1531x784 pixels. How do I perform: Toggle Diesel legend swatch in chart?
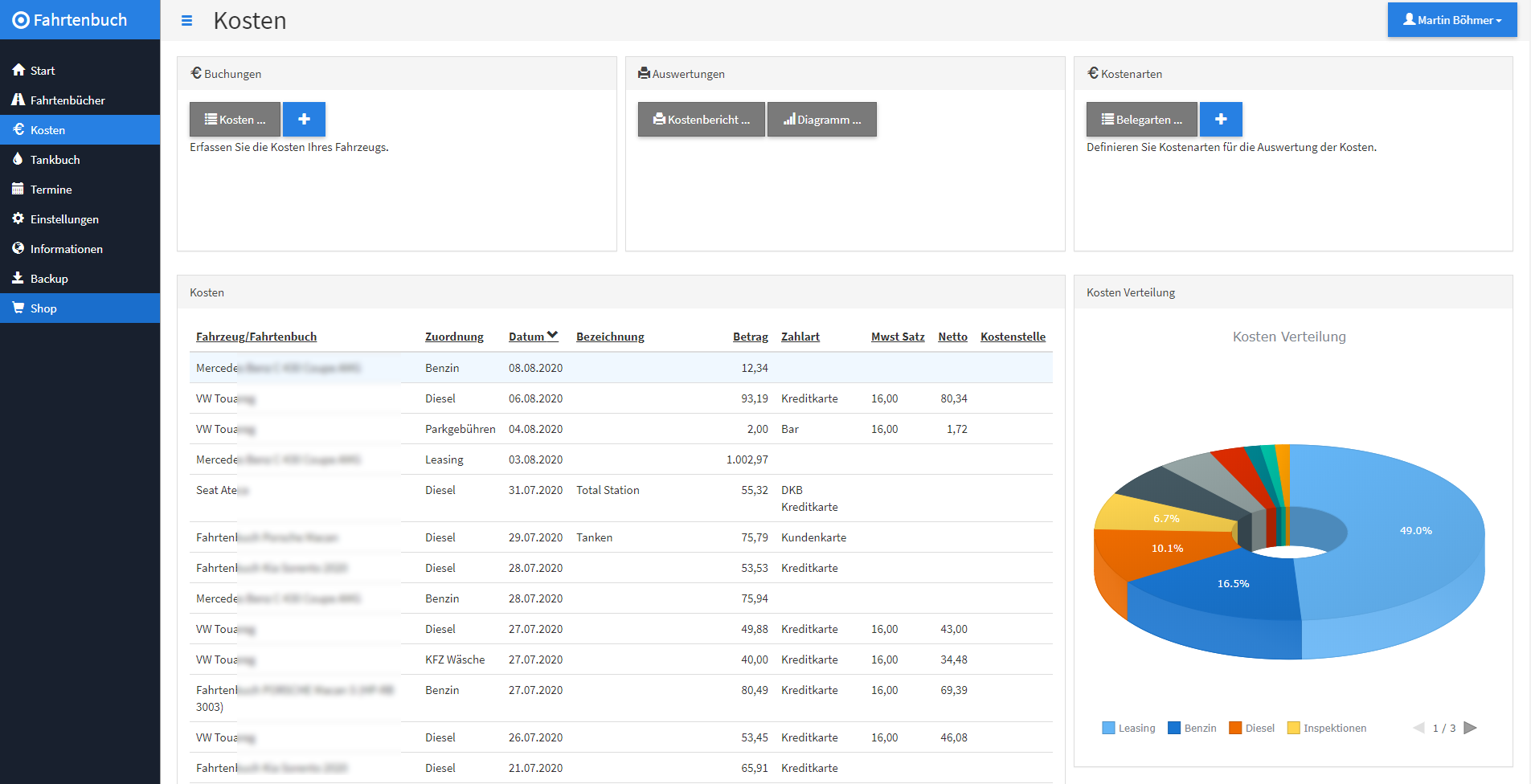1235,728
